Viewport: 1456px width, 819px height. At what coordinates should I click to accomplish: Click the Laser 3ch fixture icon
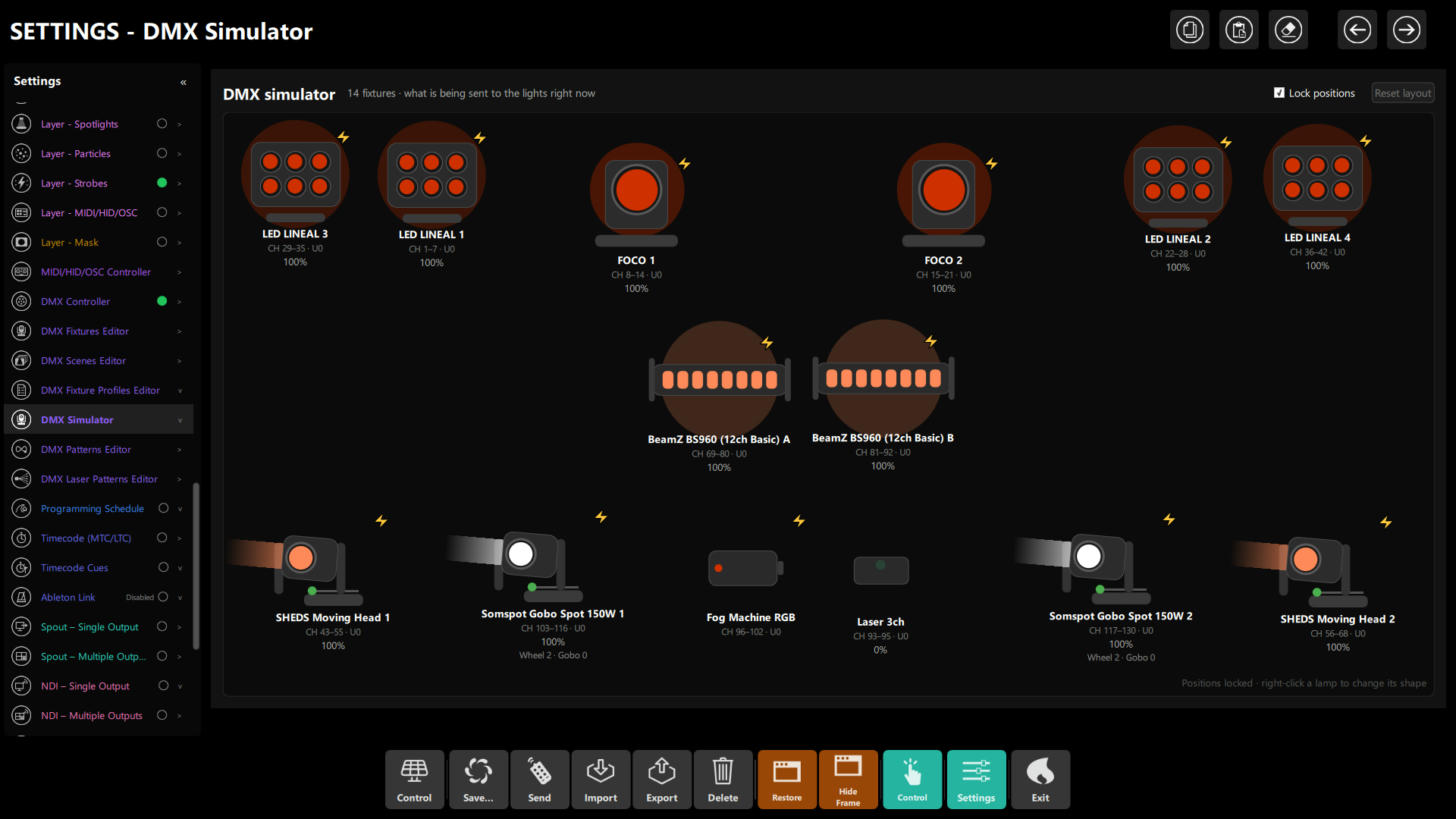coord(881,570)
